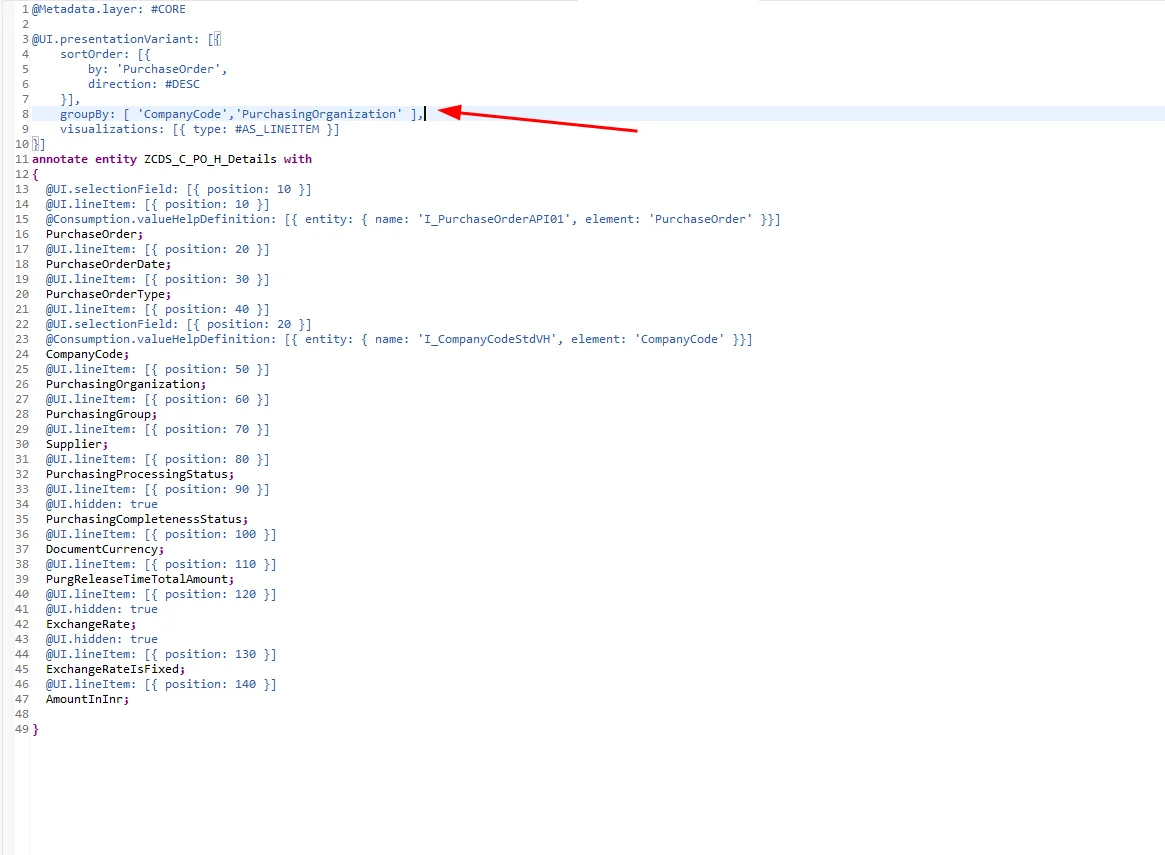Click the lineItem position 100 annotation
Viewport: 1165px width, 855px height.
tap(161, 534)
